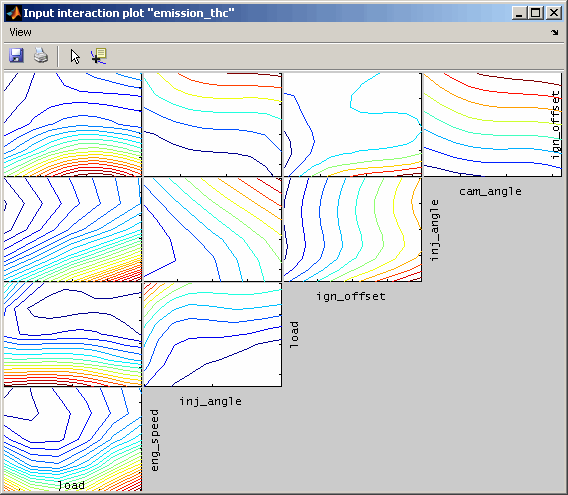The width and height of the screenshot is (568, 495).
Task: Click the dock arrow beside the menu bar
Action: (555, 33)
